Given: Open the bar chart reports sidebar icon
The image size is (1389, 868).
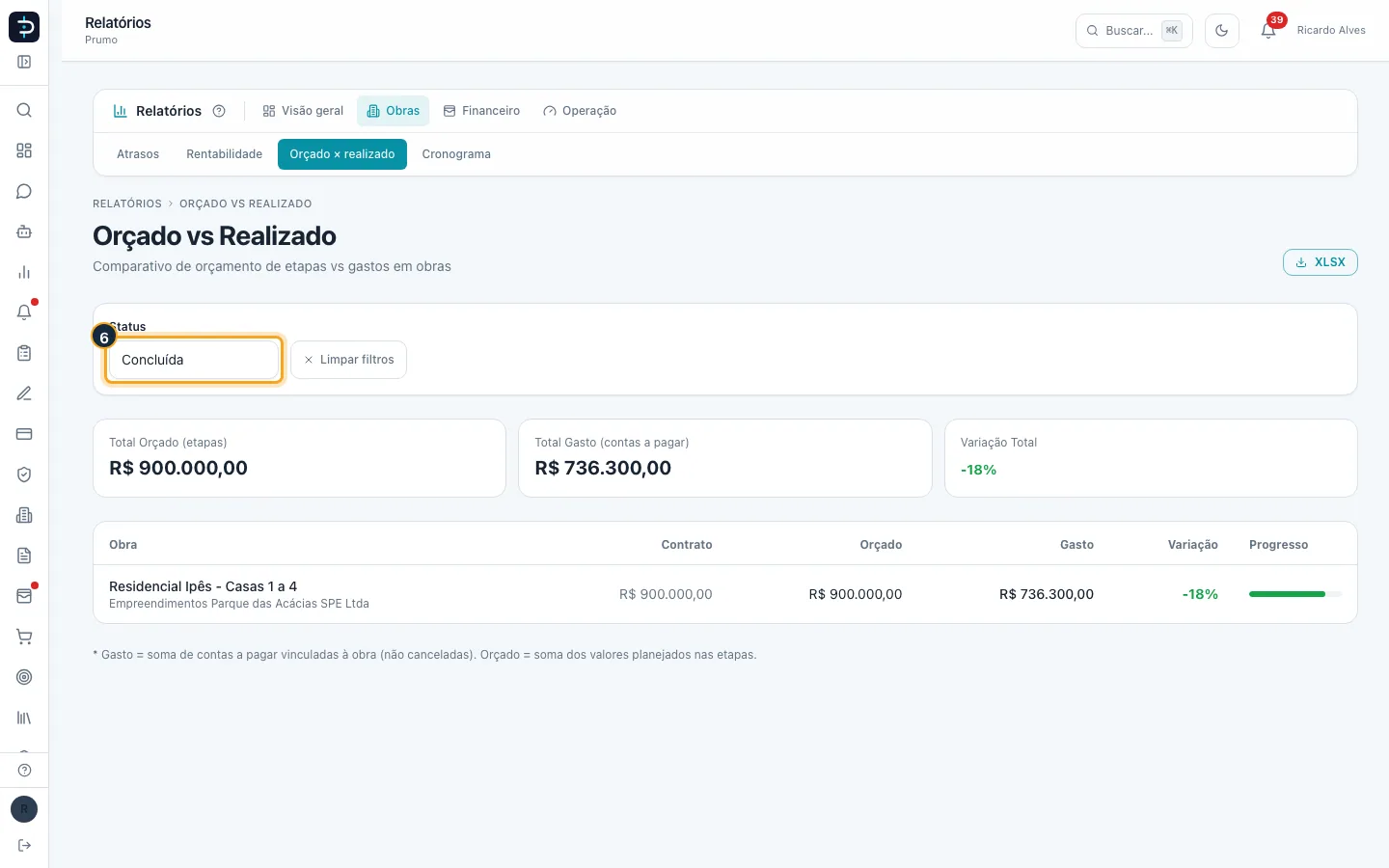Looking at the screenshot, I should coord(24,272).
